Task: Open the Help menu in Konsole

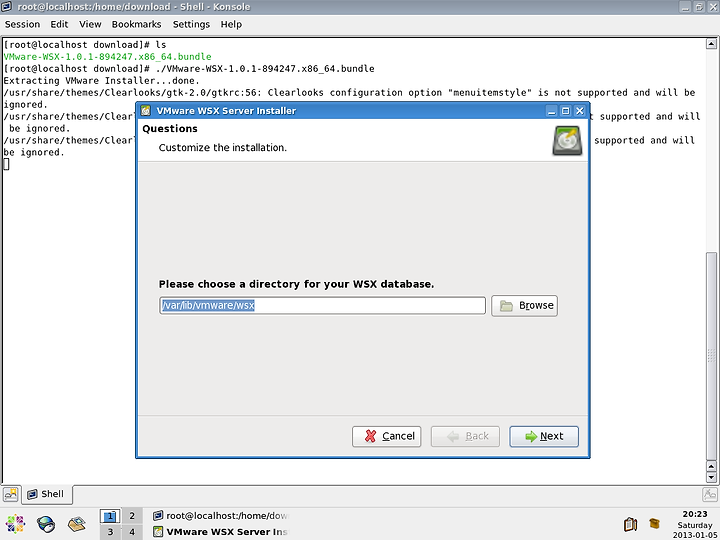Action: coord(231,24)
